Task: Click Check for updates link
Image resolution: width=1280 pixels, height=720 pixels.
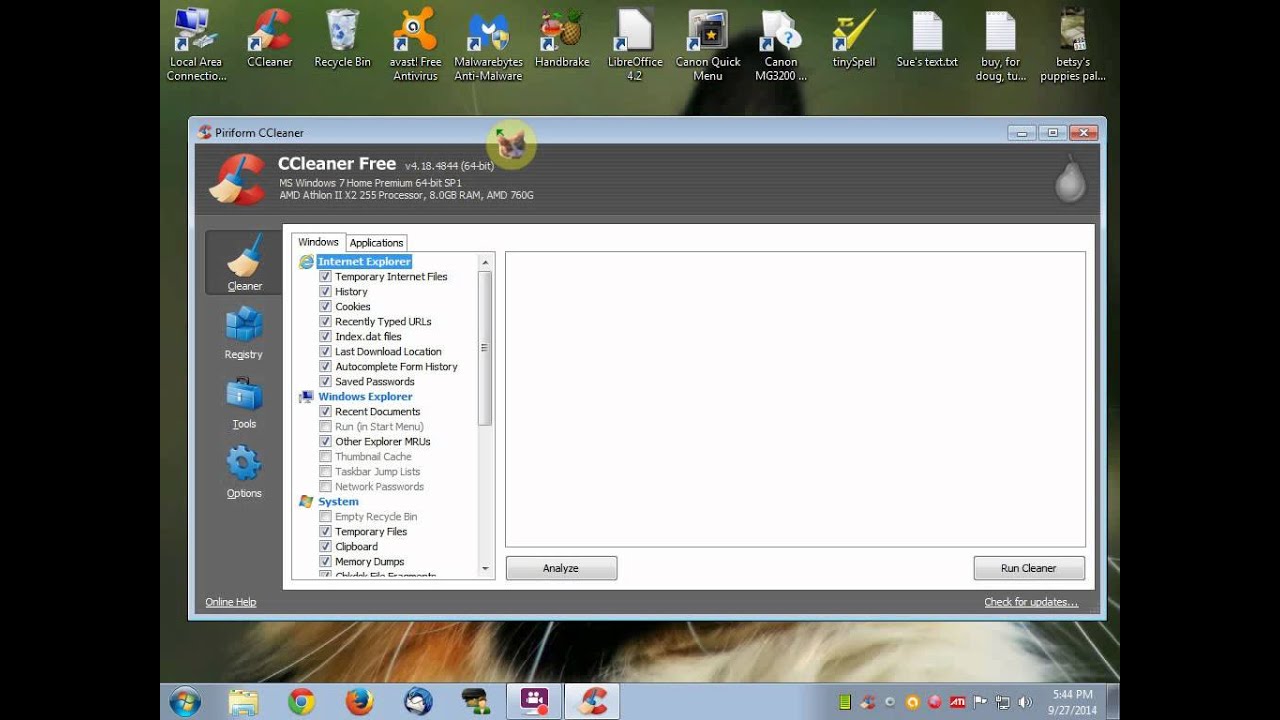Action: tap(1031, 602)
